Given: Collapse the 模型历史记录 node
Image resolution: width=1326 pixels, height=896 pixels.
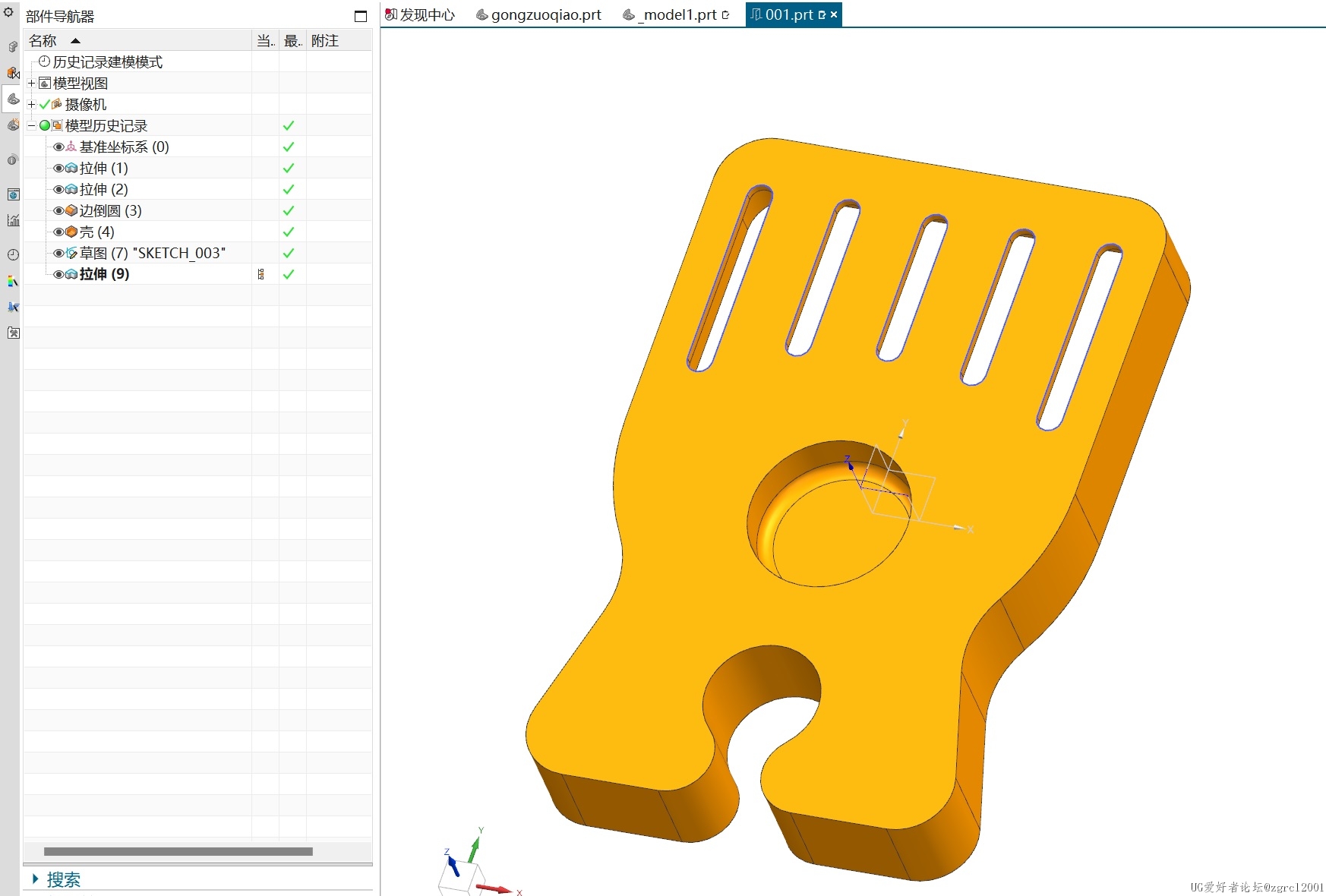Looking at the screenshot, I should coord(32,125).
